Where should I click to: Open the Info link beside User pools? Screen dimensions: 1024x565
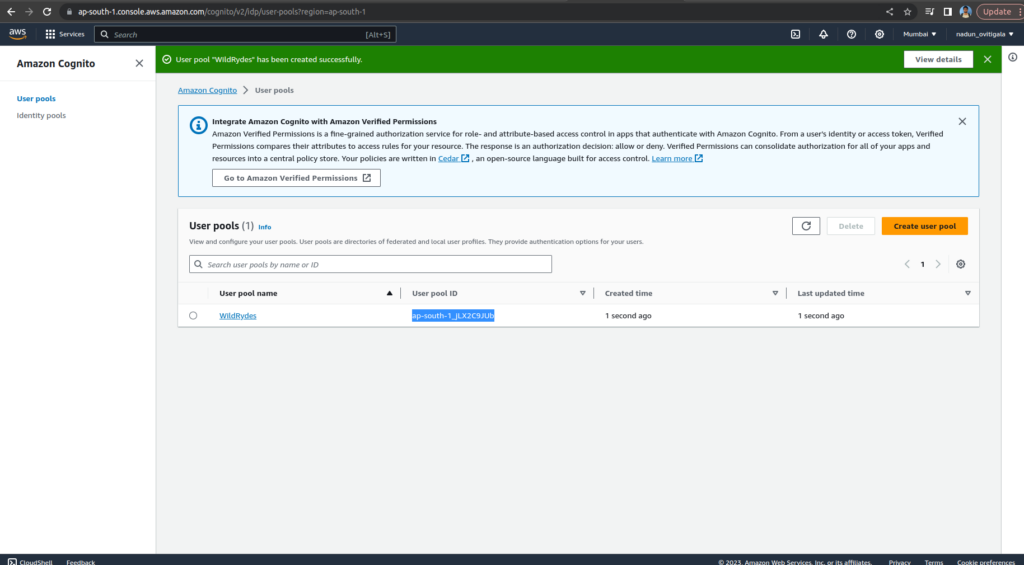[x=264, y=227]
